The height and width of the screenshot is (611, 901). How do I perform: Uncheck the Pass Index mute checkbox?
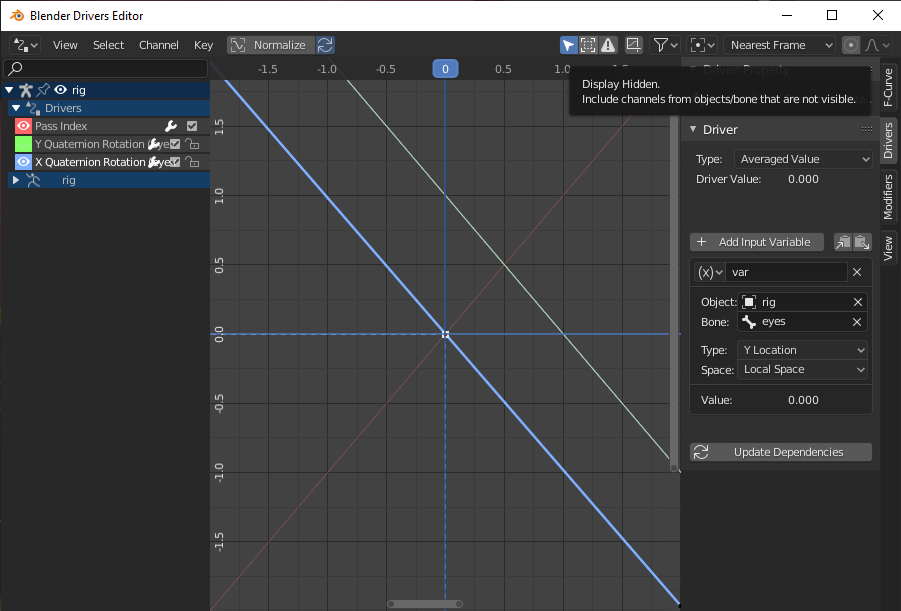coord(192,126)
